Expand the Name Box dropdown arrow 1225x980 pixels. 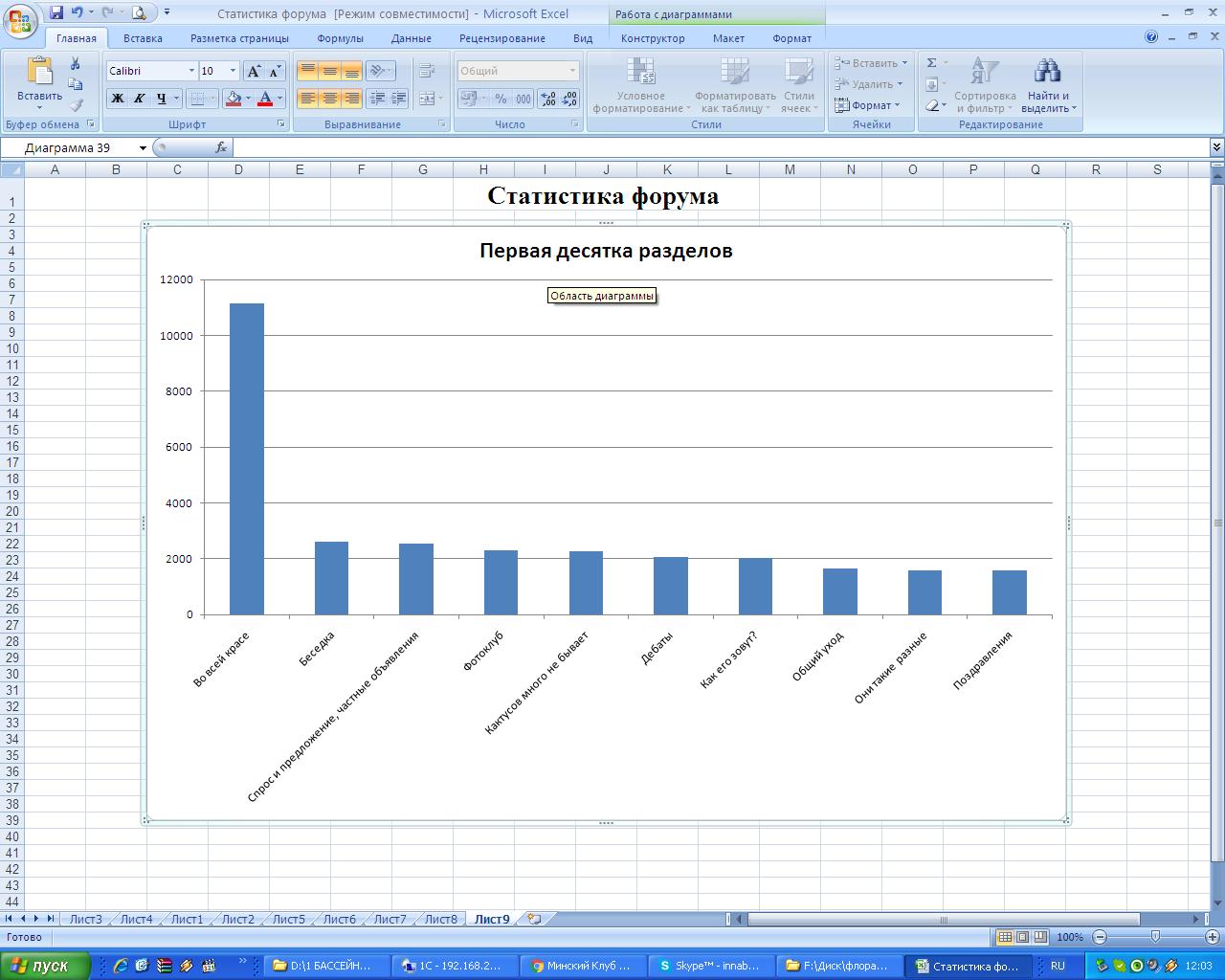pyautogui.click(x=143, y=147)
